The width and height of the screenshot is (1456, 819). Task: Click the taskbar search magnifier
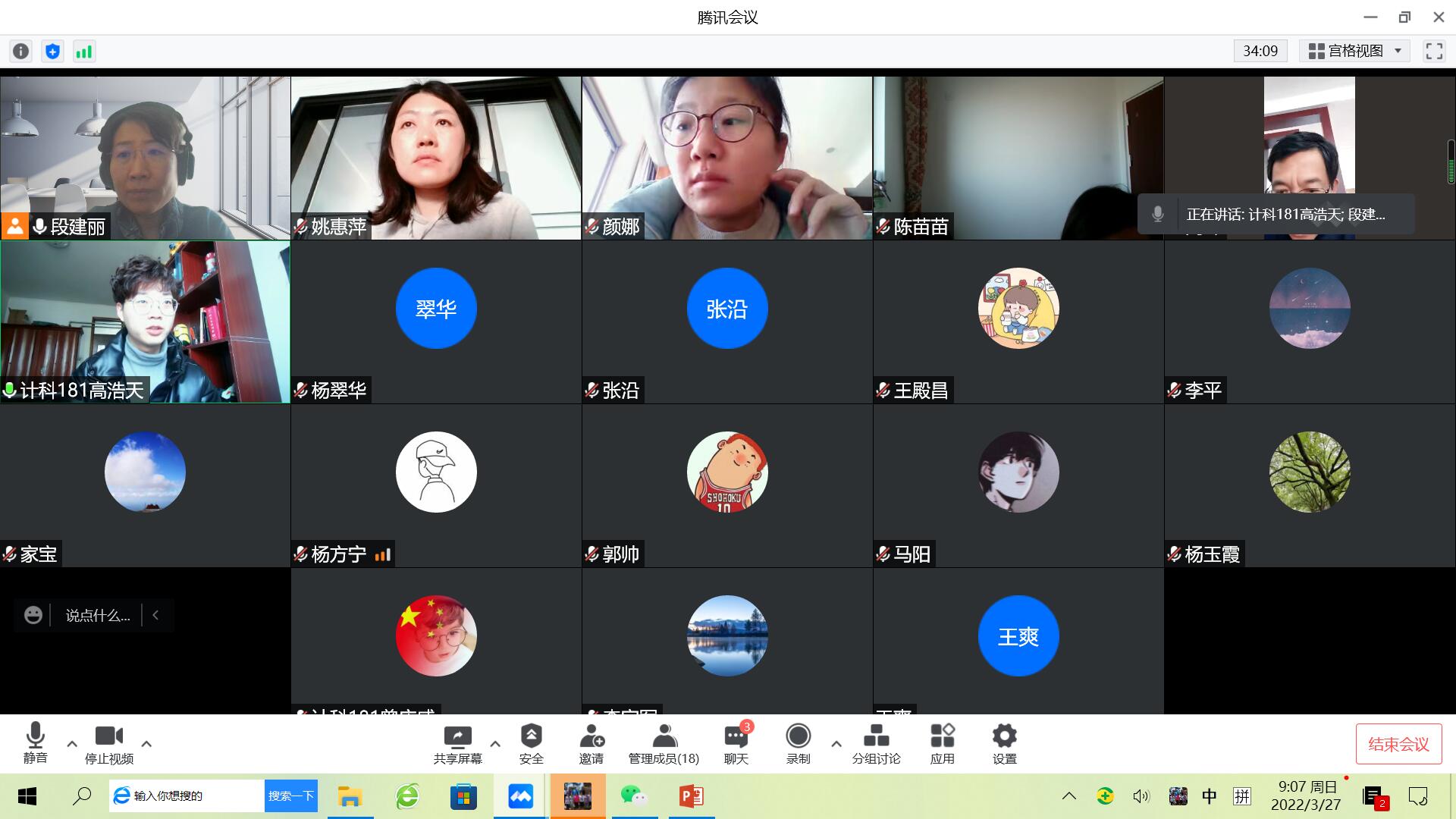point(82,796)
